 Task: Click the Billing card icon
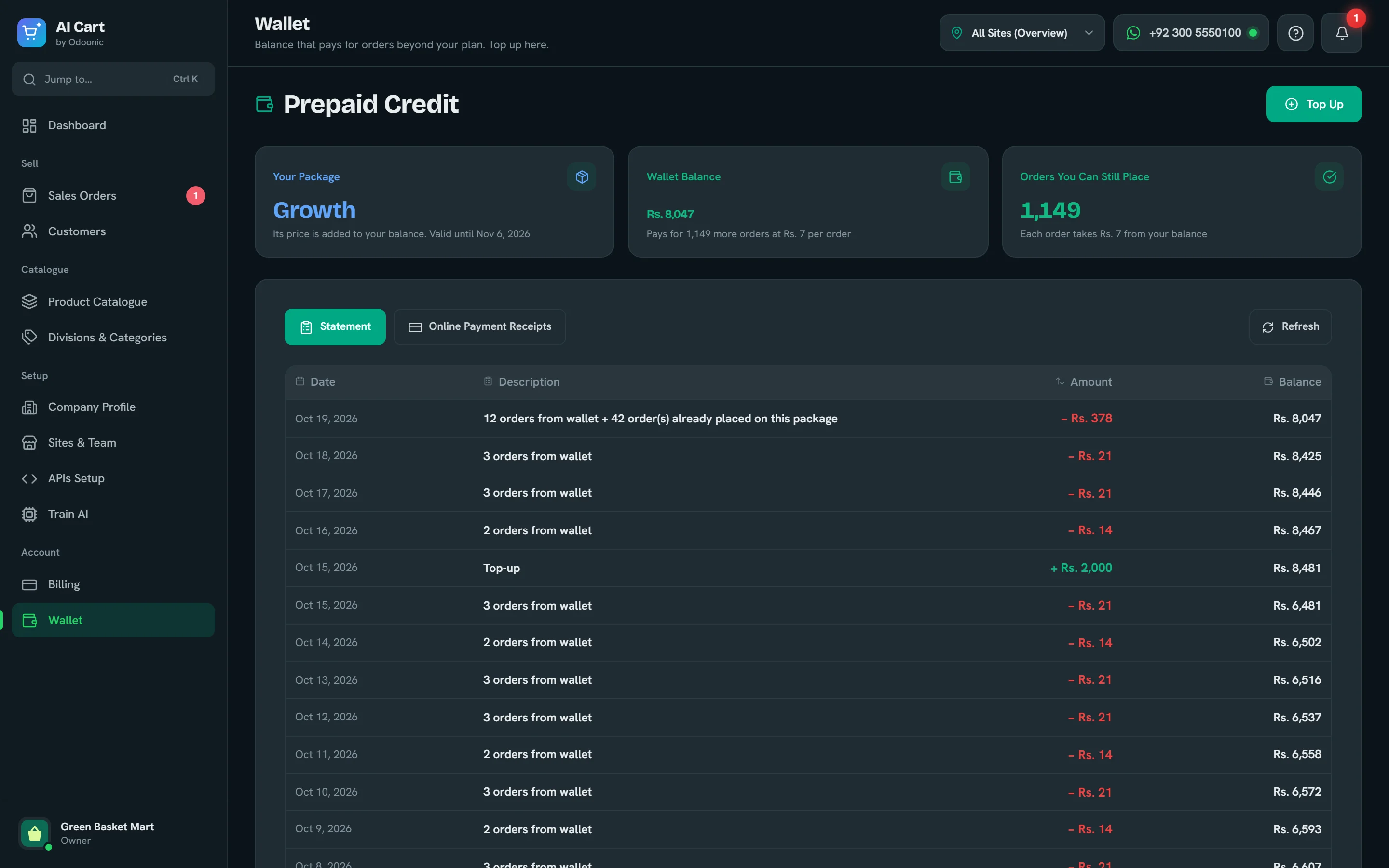click(29, 584)
